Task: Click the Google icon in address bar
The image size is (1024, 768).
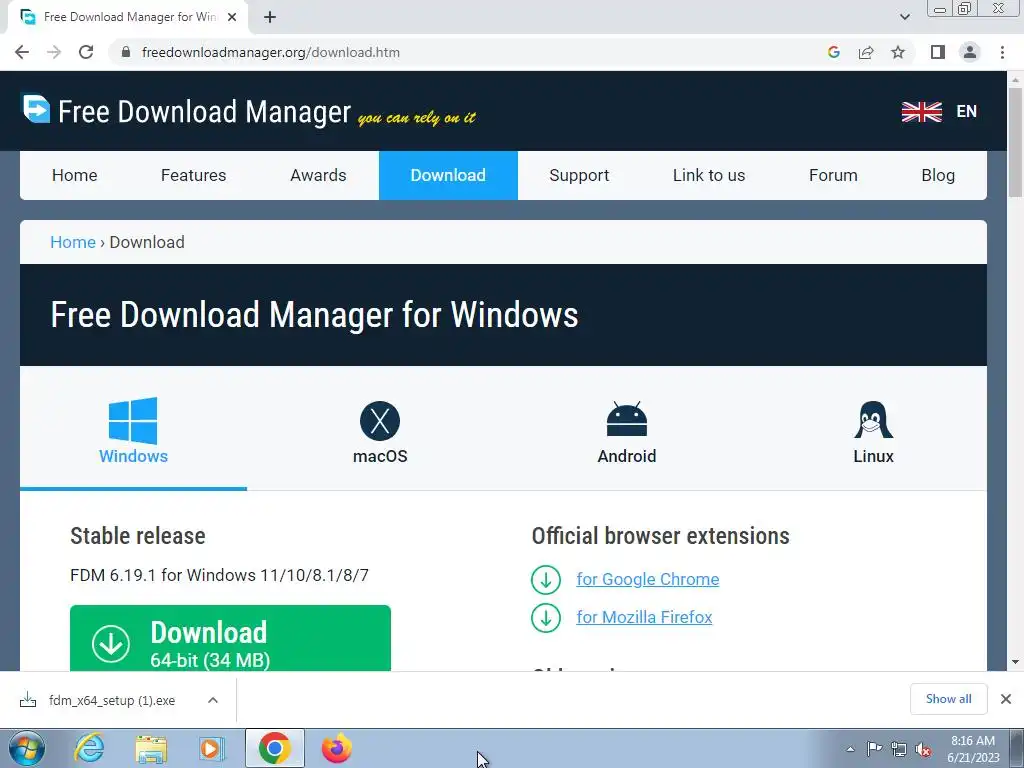Action: click(x=833, y=52)
